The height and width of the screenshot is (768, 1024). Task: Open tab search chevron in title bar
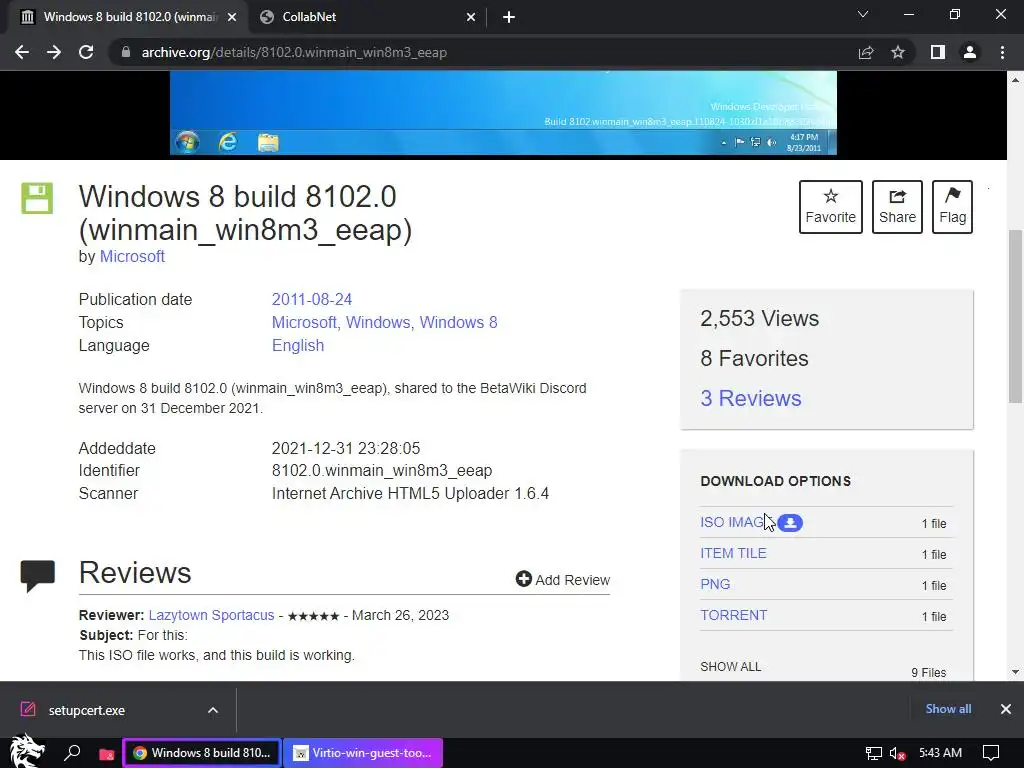863,14
